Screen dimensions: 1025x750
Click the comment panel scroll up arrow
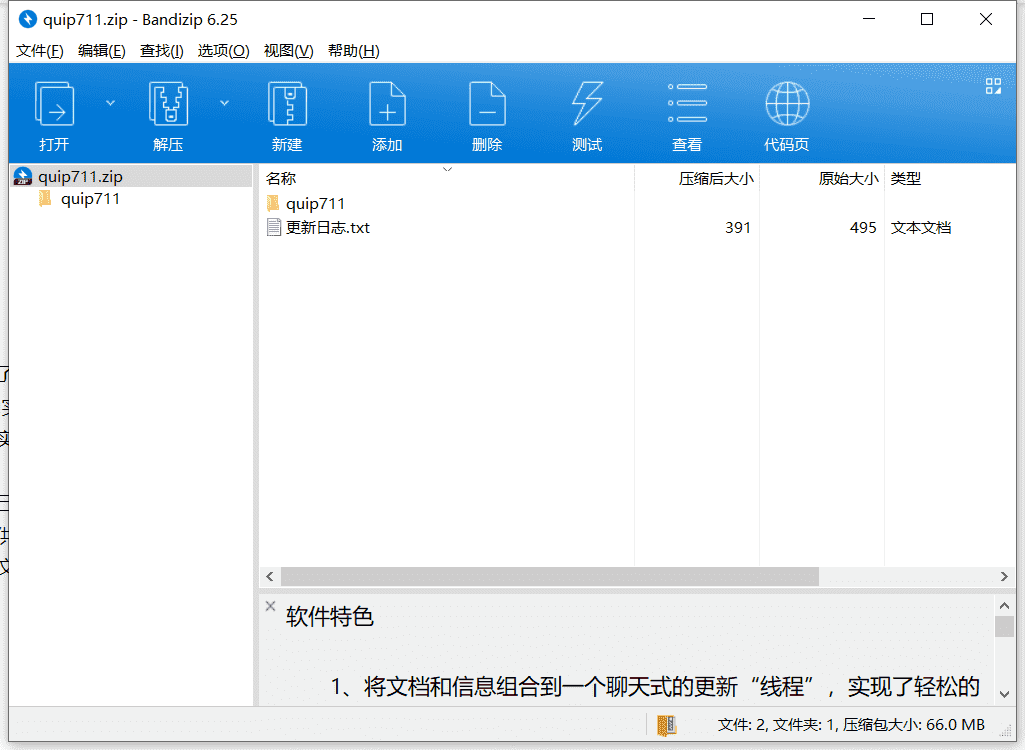[x=1004, y=605]
